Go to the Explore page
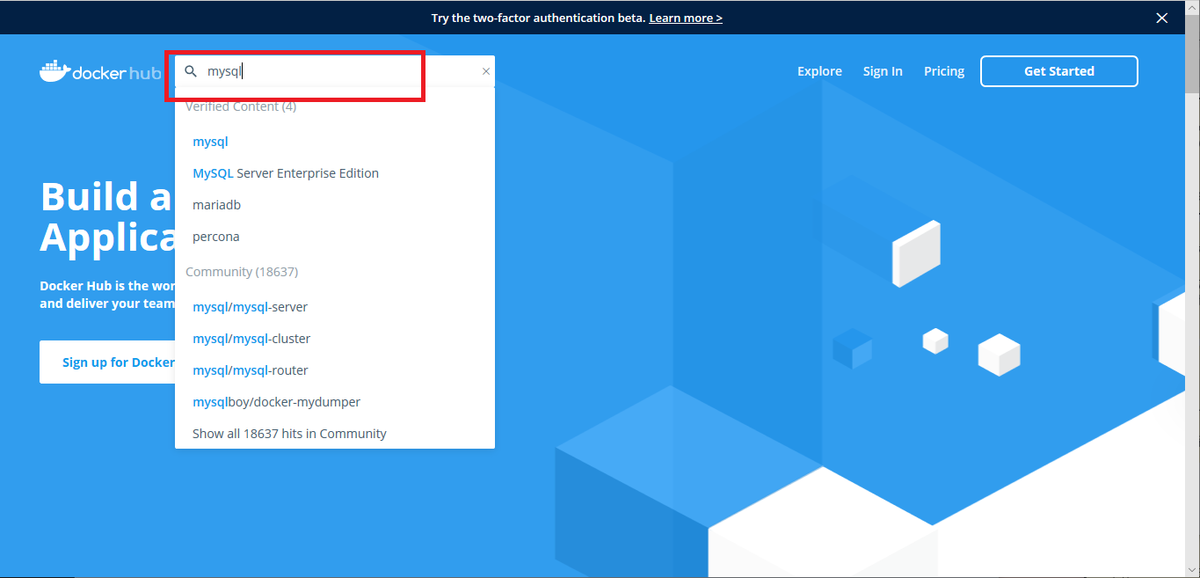 pos(819,71)
